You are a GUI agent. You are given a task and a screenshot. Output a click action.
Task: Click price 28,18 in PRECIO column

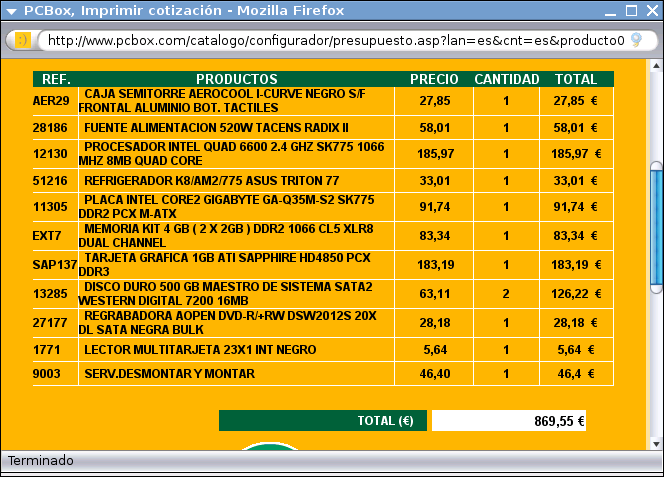(x=434, y=323)
